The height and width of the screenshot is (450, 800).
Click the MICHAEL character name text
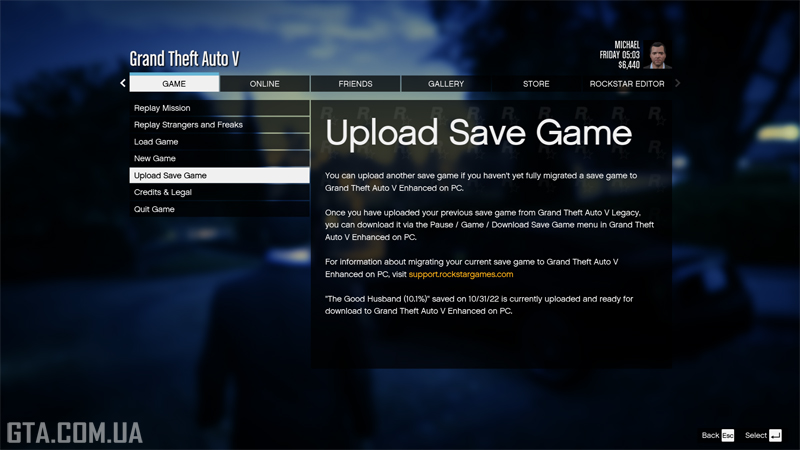(627, 45)
